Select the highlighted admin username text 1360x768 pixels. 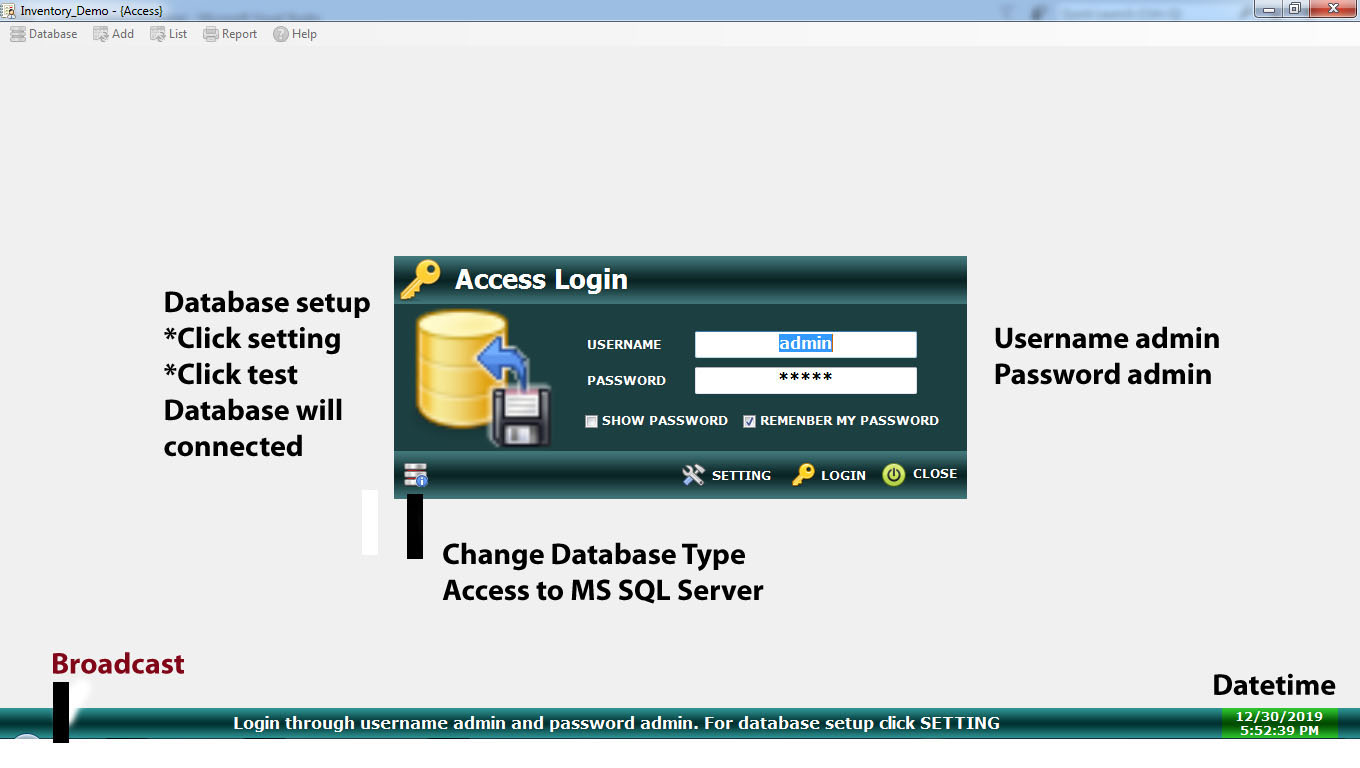click(806, 343)
